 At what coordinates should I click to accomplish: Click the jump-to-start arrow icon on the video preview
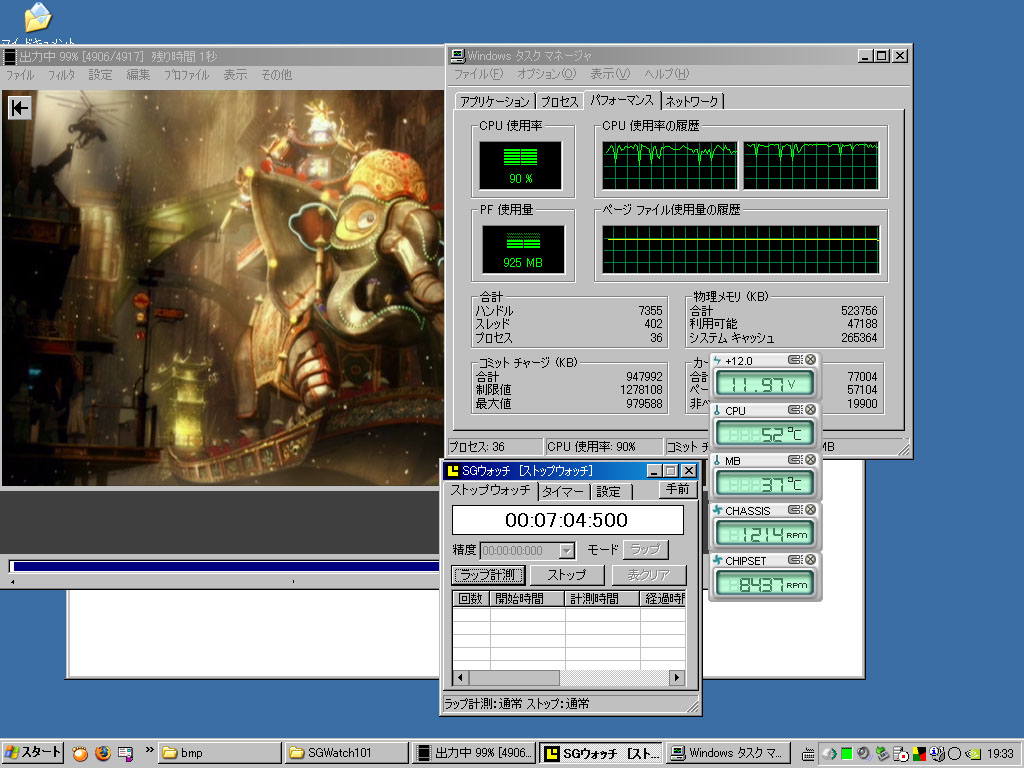[20, 108]
